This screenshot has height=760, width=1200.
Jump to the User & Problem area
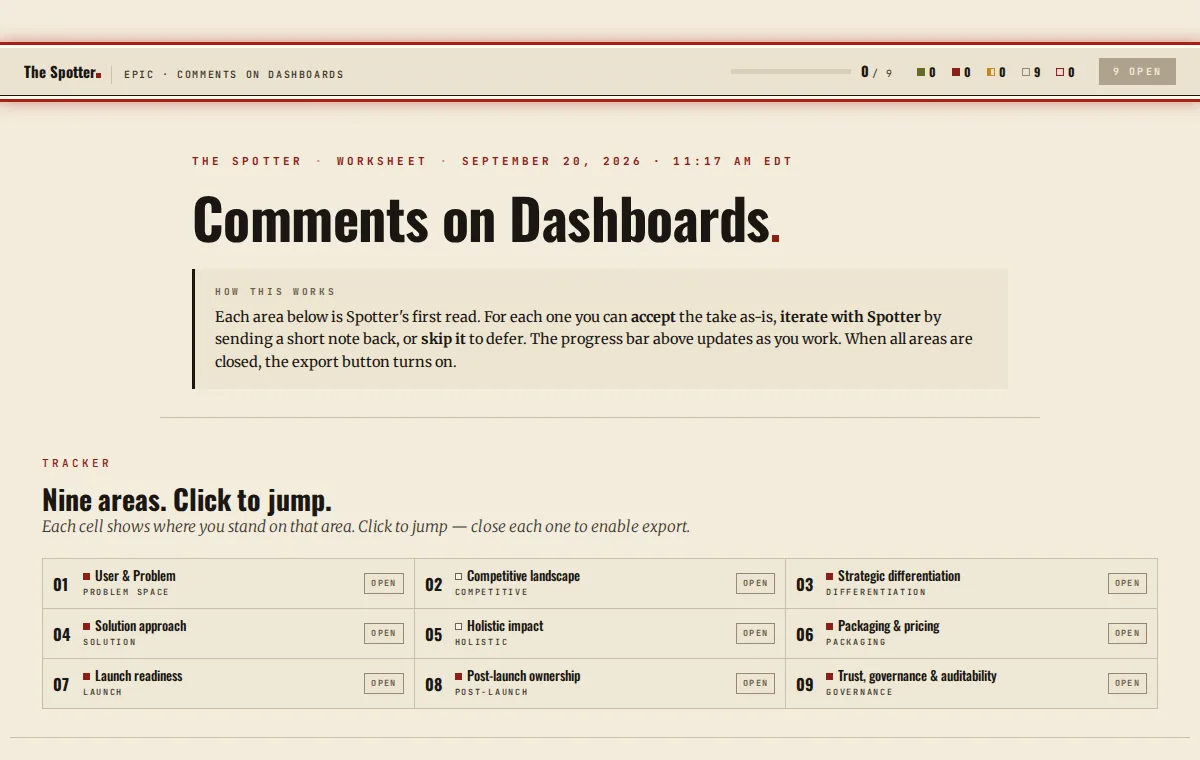point(228,584)
